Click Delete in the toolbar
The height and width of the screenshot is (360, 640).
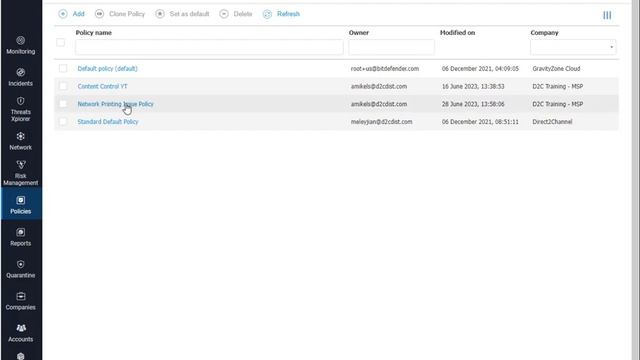(x=236, y=14)
